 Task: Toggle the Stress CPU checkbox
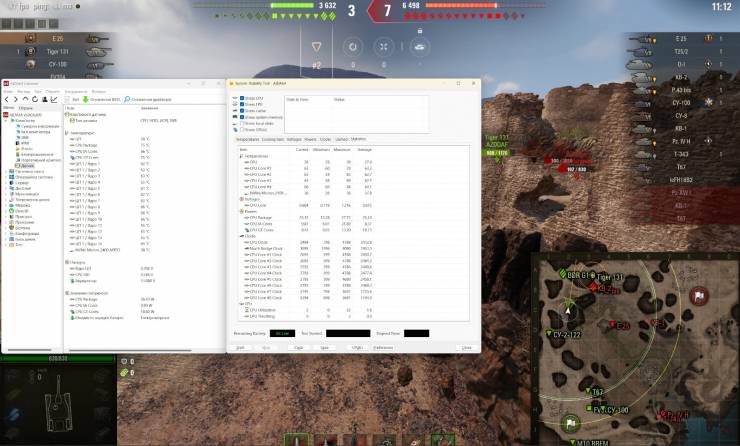click(242, 98)
